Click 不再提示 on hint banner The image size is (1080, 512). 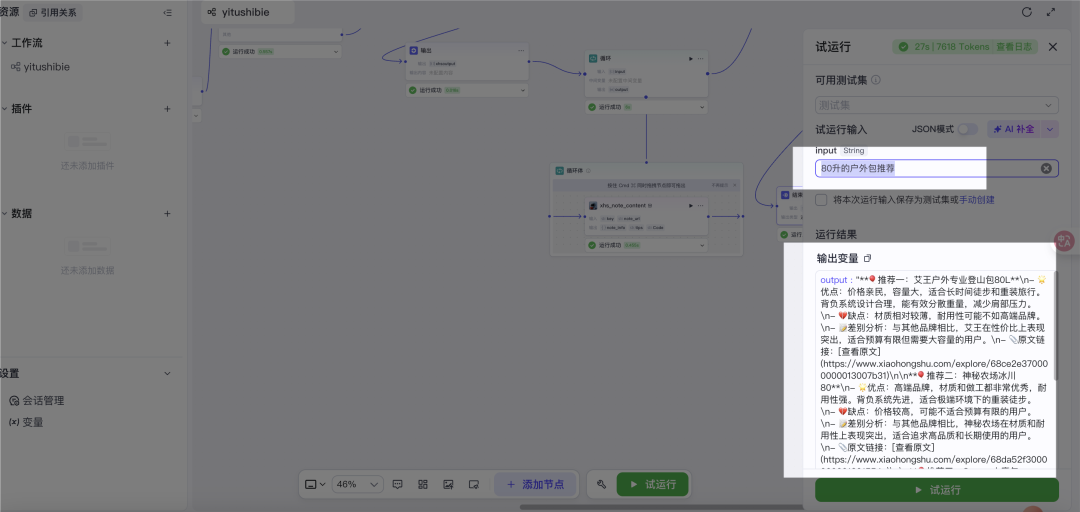pyautogui.click(x=721, y=185)
